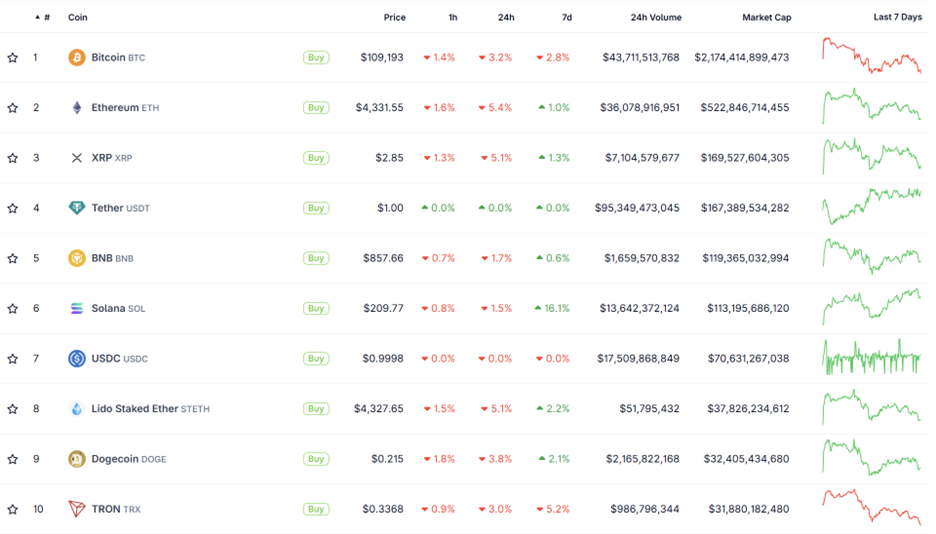936x534 pixels.
Task: Click the Tether logo icon
Action: point(76,208)
